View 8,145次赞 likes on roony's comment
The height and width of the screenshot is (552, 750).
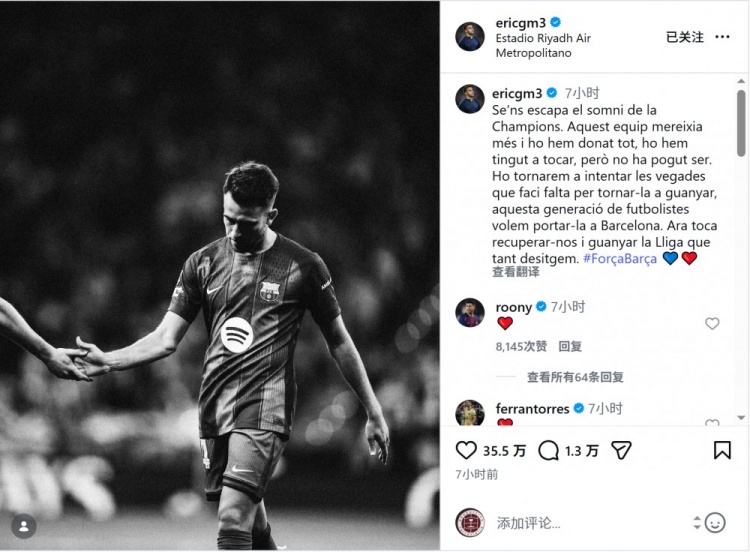521,346
